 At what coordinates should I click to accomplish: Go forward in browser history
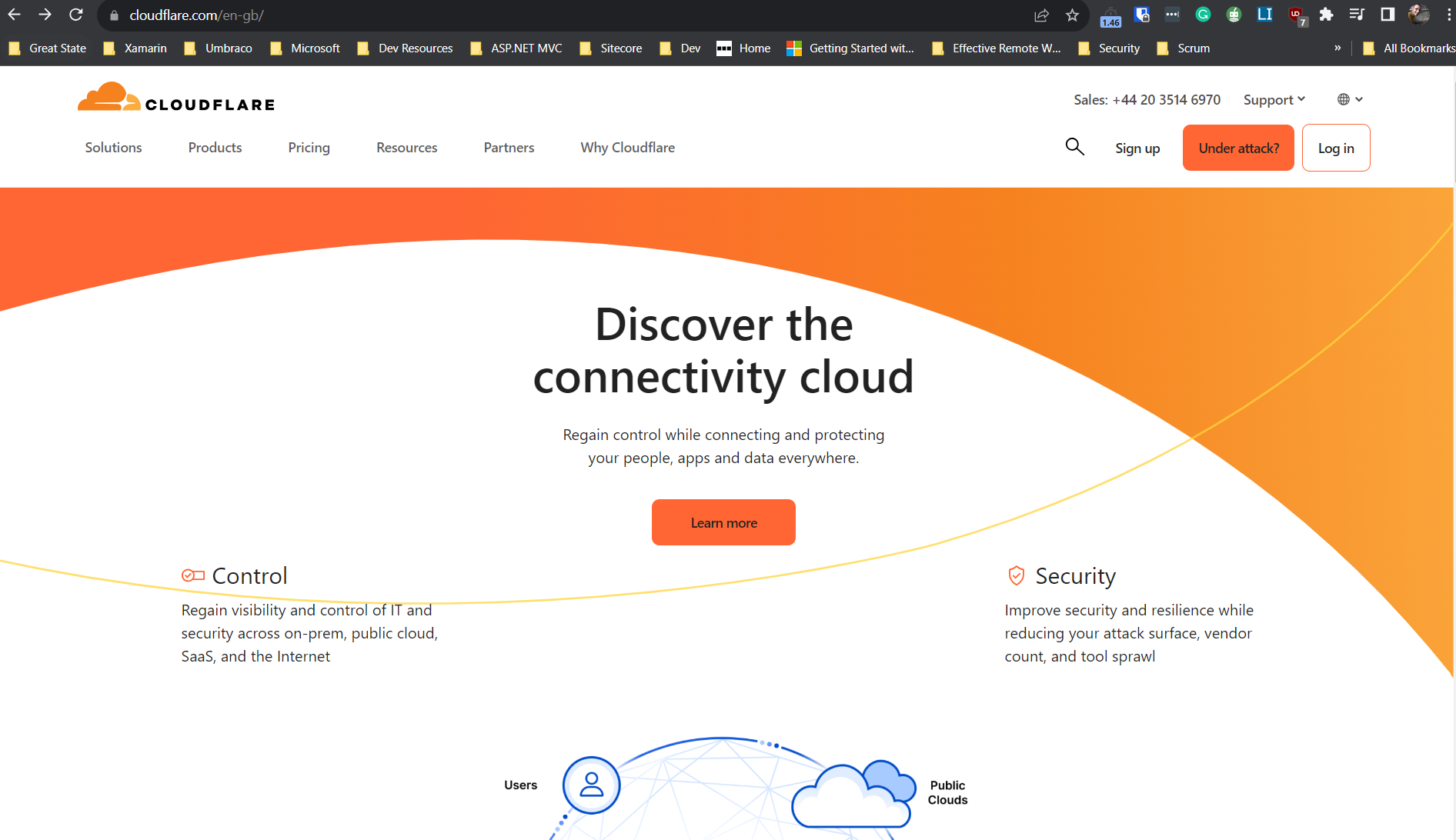(x=45, y=15)
